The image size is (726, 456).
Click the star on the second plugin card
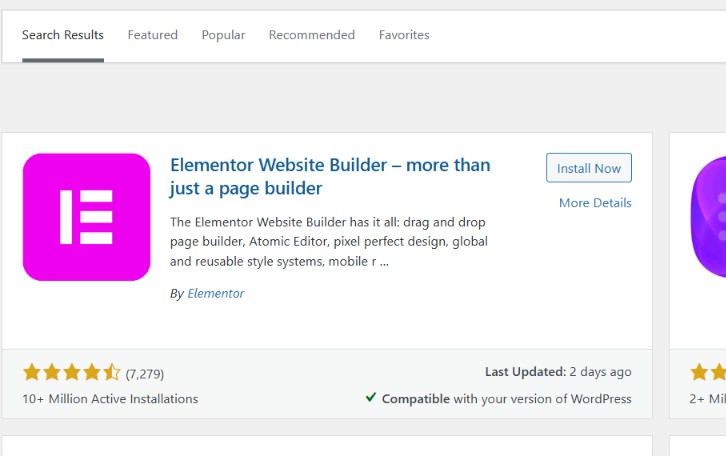click(699, 372)
